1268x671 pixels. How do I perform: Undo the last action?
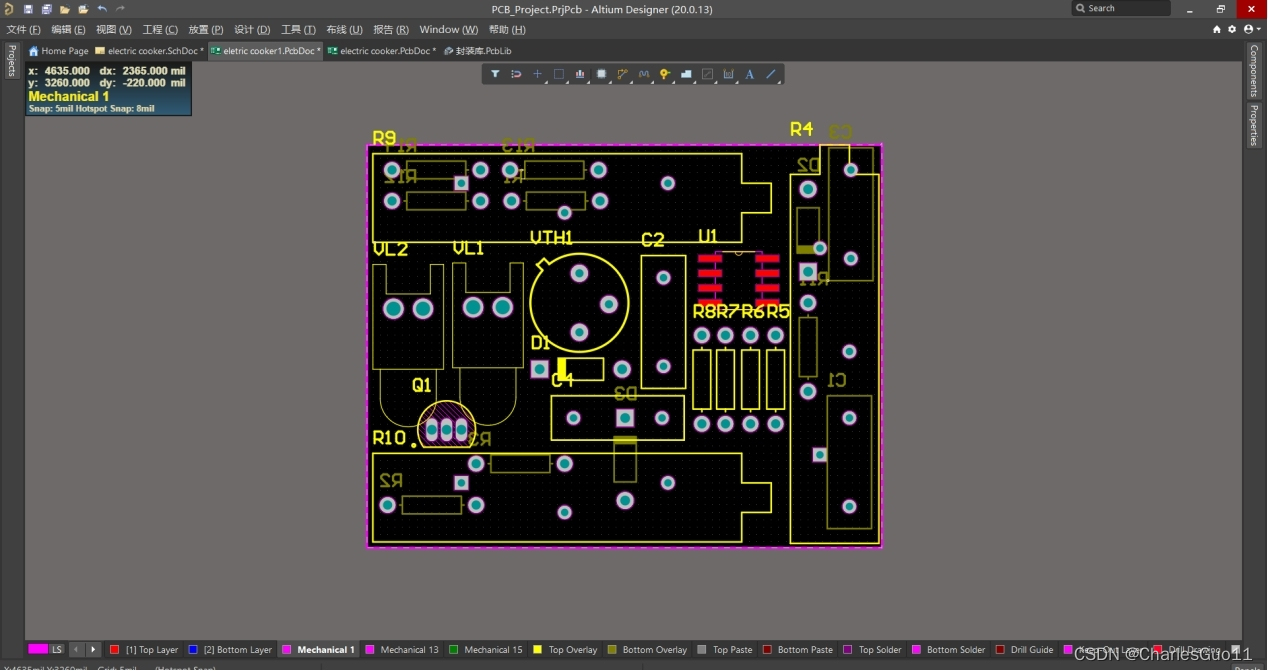coord(102,9)
